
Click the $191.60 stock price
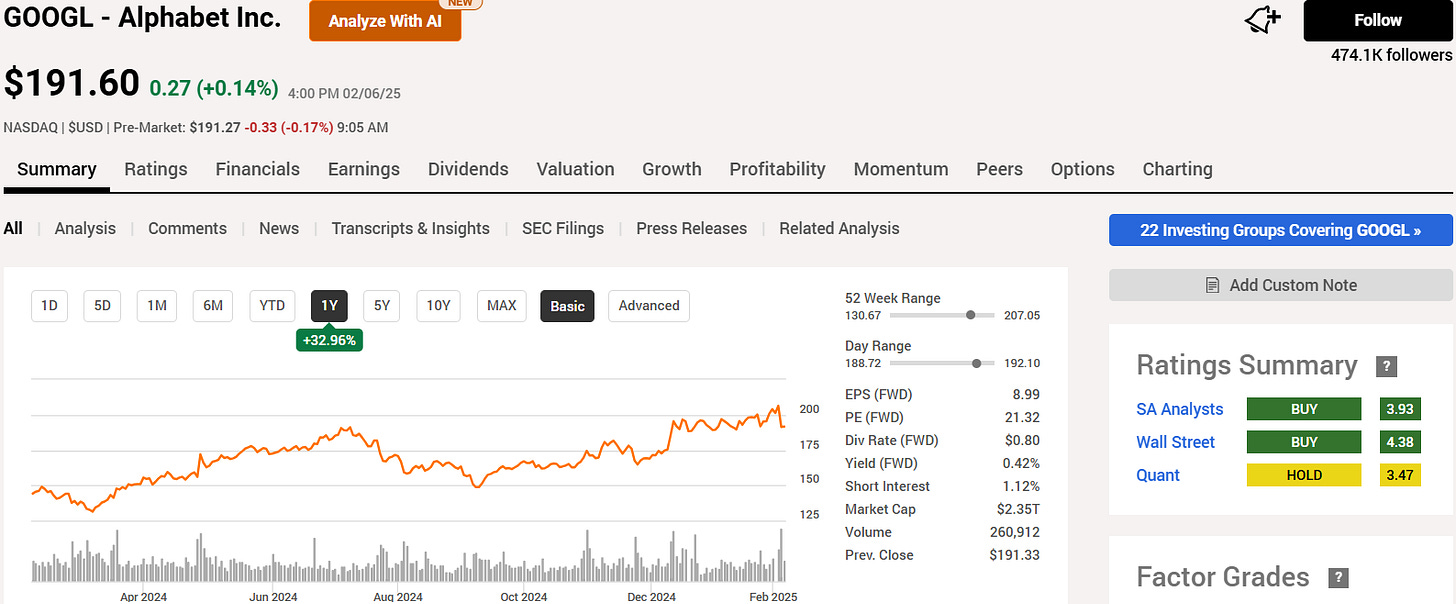(x=72, y=83)
